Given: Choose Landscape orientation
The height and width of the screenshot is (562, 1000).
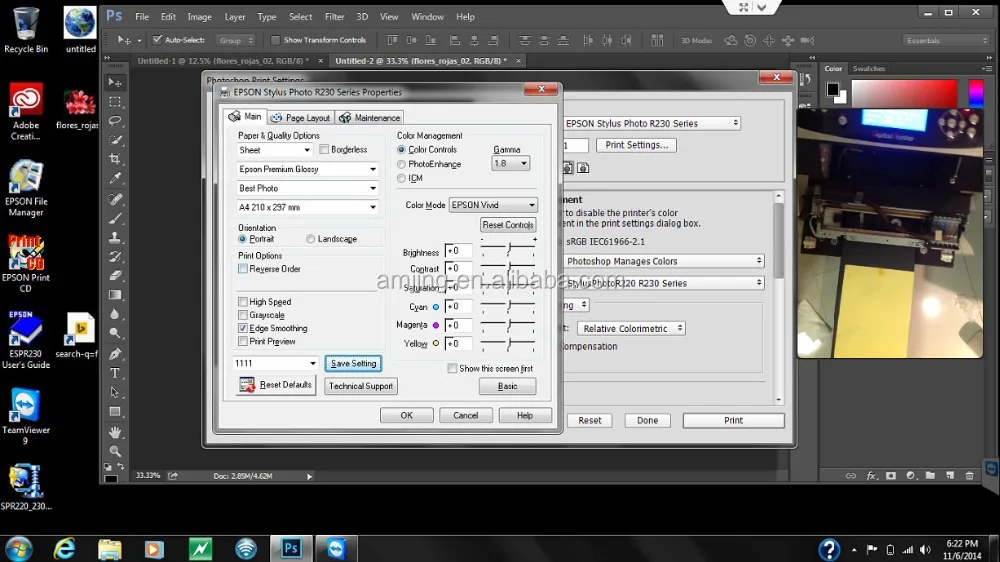Looking at the screenshot, I should coord(310,239).
